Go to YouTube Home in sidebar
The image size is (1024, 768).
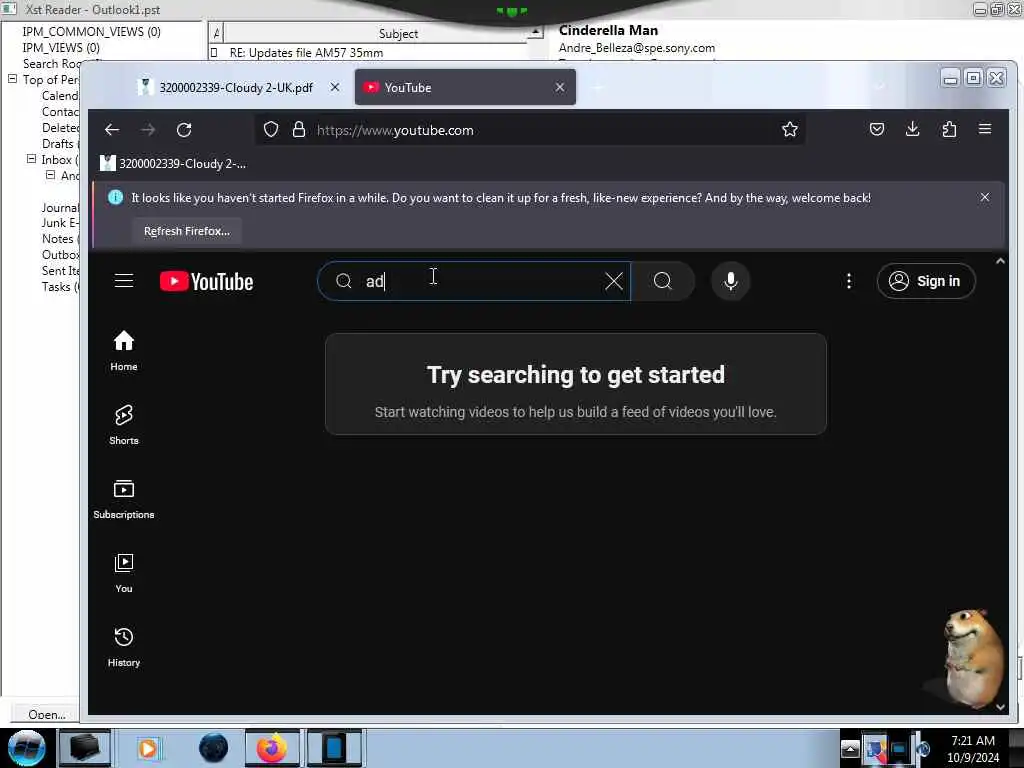pos(123,351)
